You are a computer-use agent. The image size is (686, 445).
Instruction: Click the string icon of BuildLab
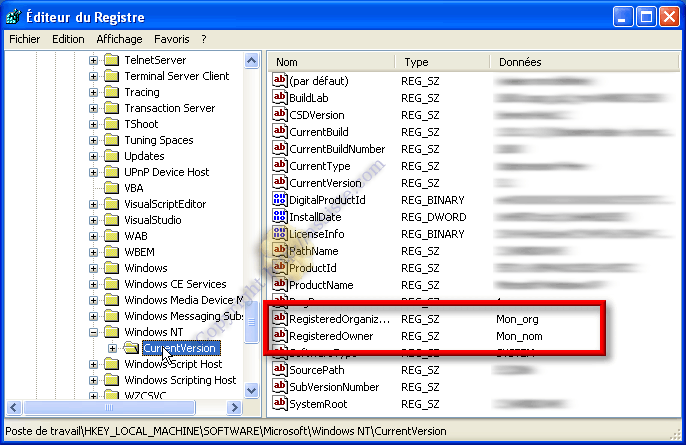point(280,98)
